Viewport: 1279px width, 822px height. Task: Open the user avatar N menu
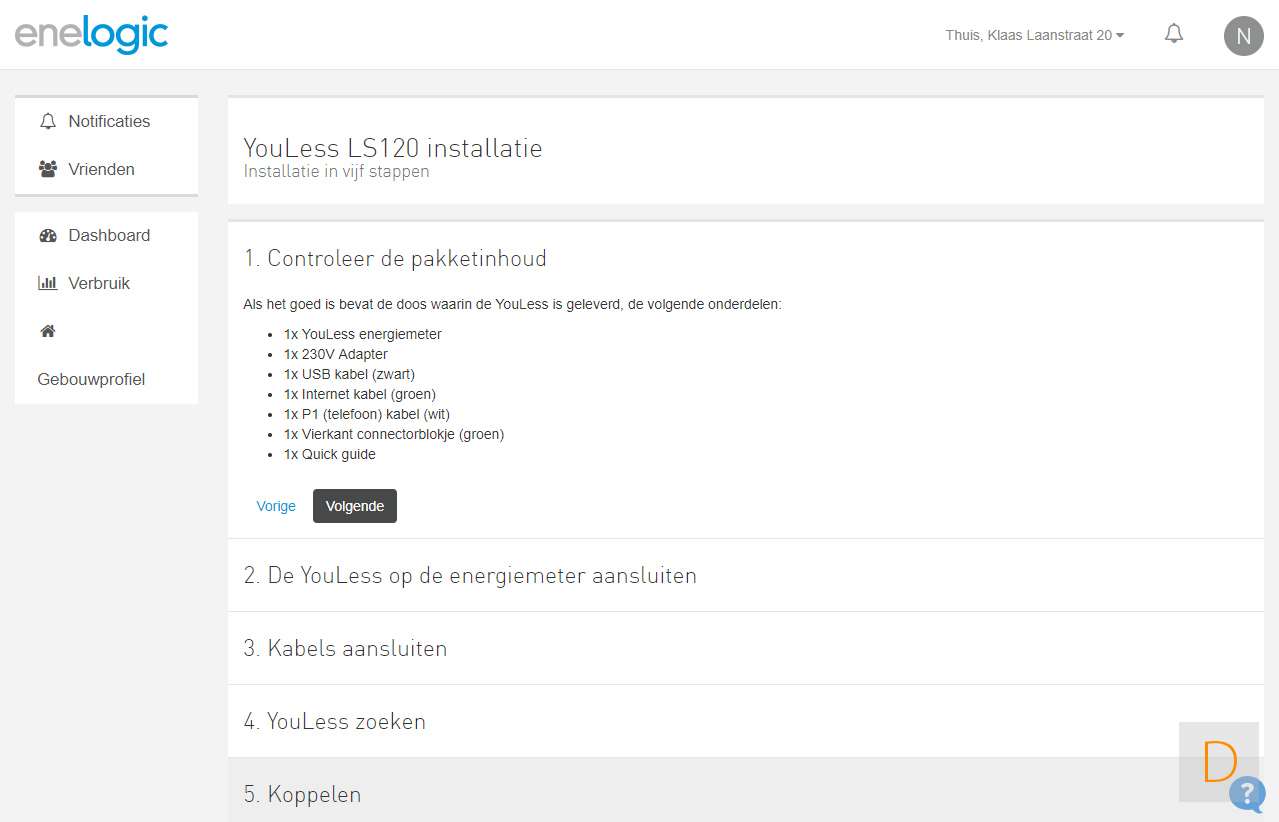click(x=1243, y=37)
